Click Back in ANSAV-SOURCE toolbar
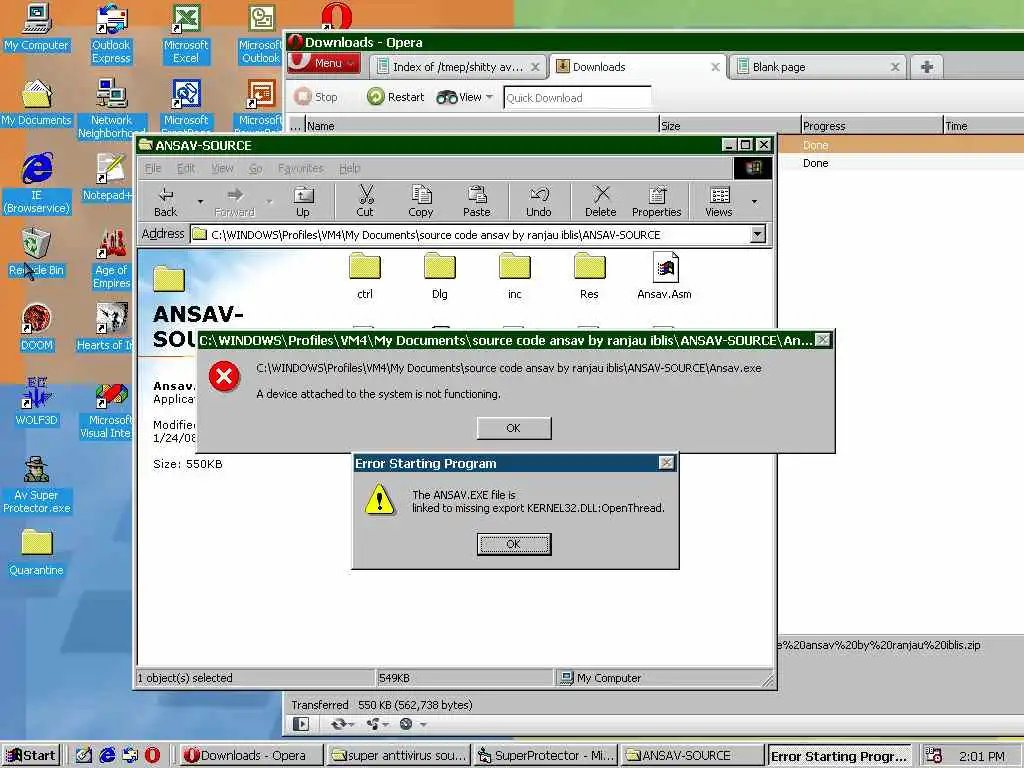Viewport: 1024px width, 768px height. 166,201
